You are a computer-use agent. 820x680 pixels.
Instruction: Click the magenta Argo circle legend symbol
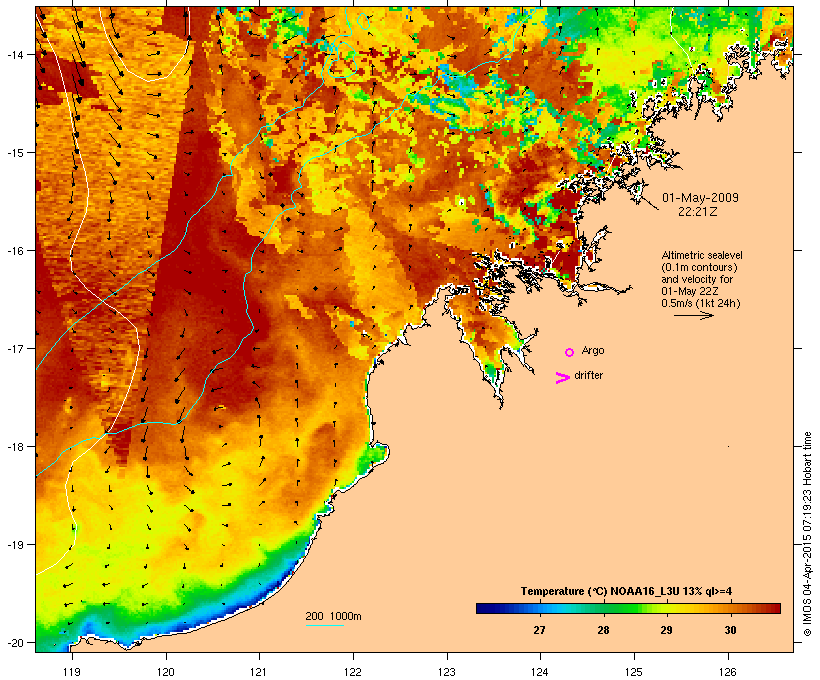point(570,352)
